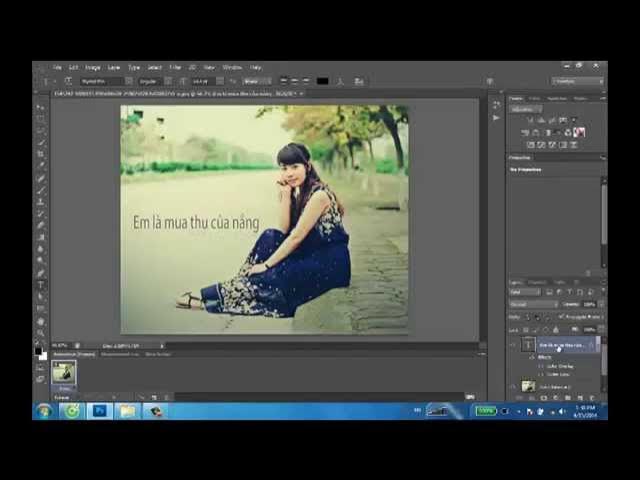Open the Window menu
Screen dimensions: 640x480
(232, 67)
